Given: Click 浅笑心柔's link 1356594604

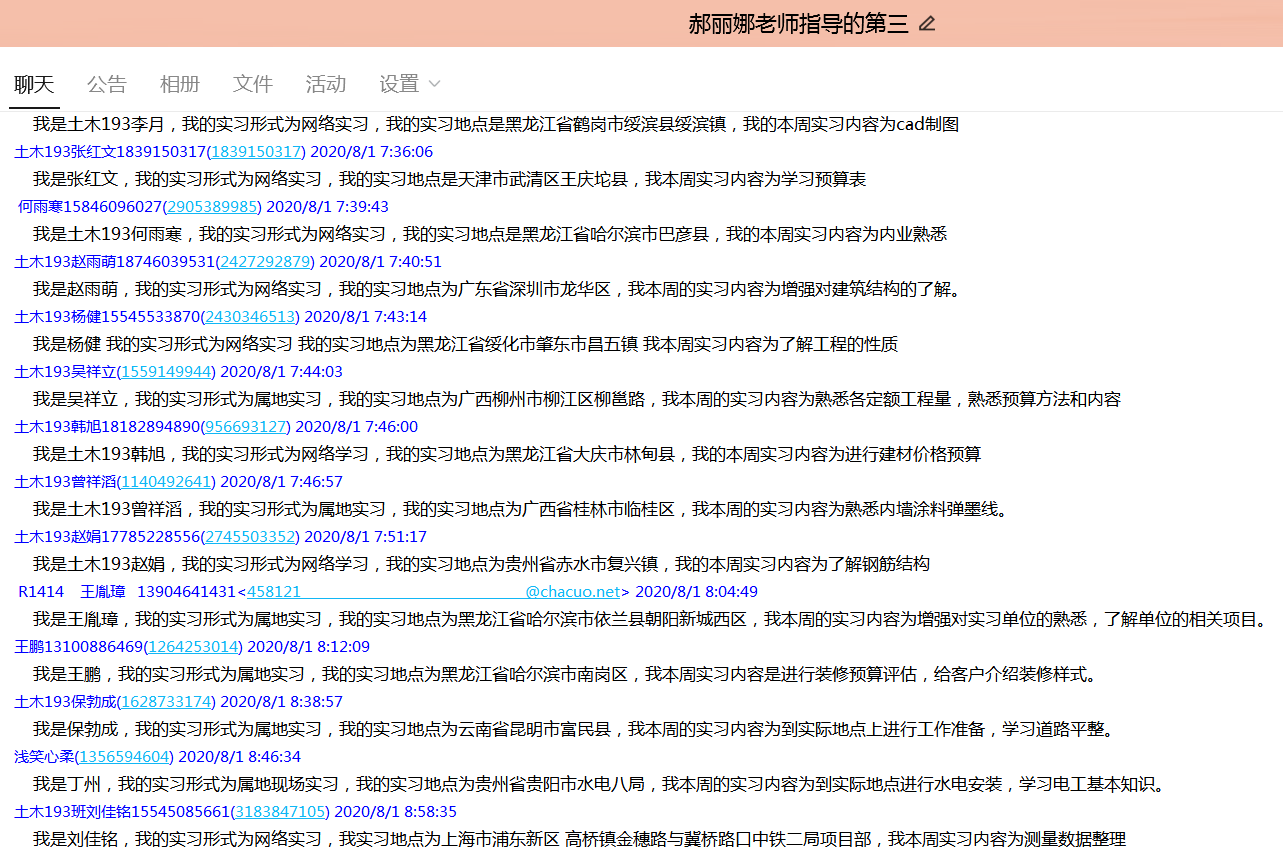Looking at the screenshot, I should point(125,757).
